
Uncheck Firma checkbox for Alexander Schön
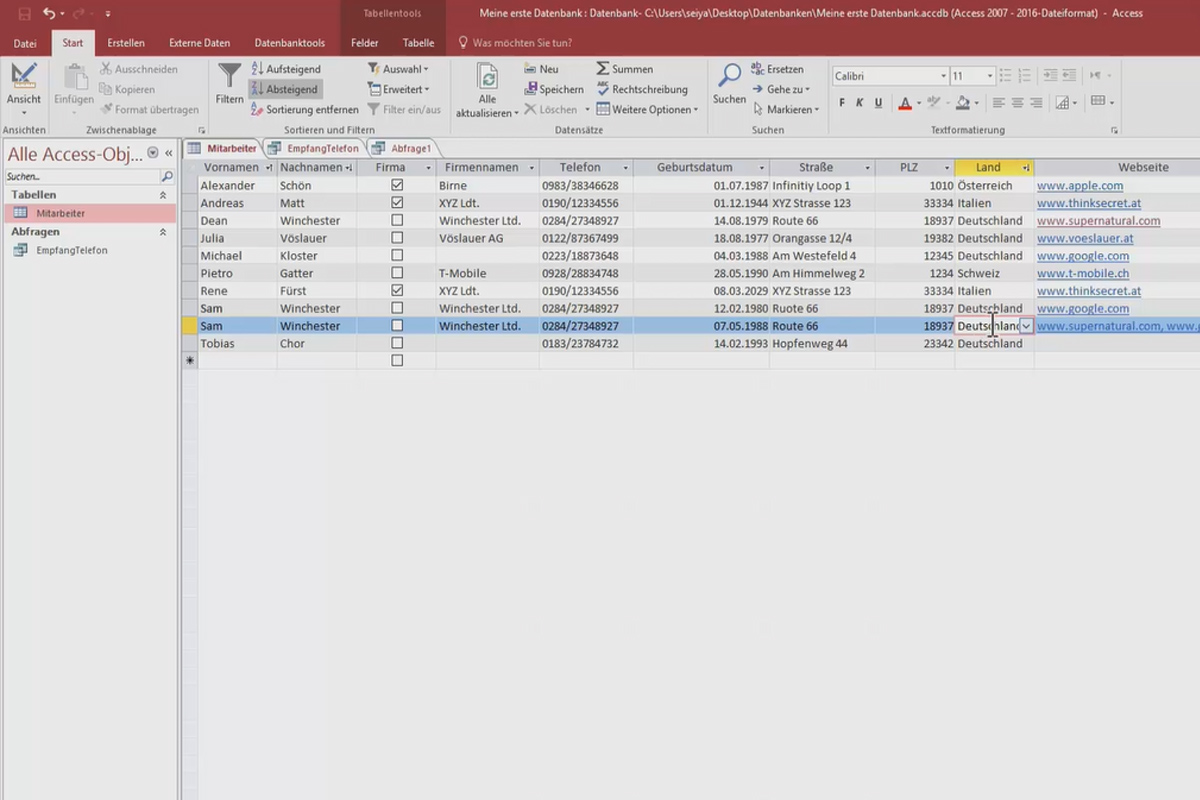point(397,186)
